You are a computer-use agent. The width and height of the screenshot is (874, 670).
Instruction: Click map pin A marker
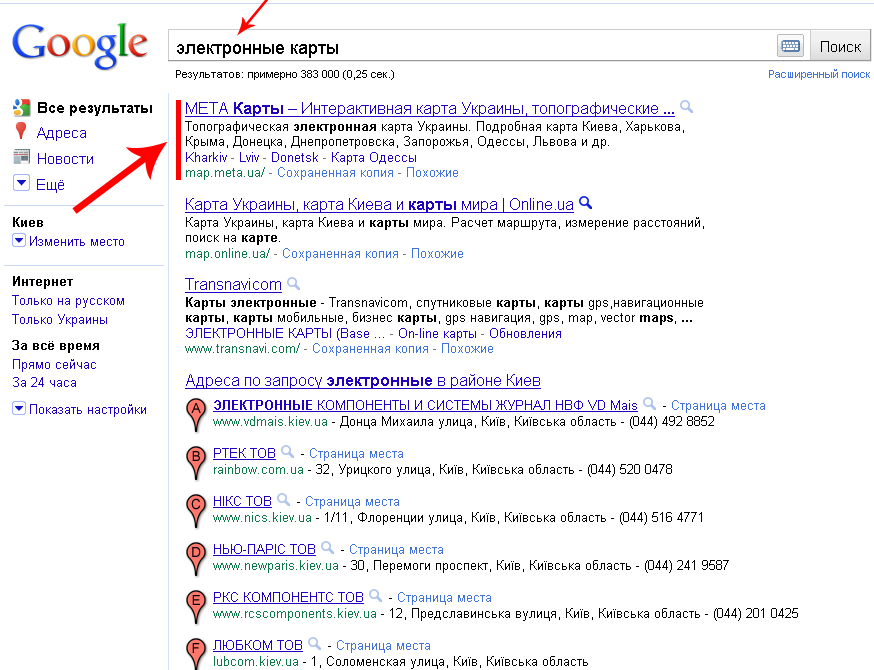[x=196, y=415]
